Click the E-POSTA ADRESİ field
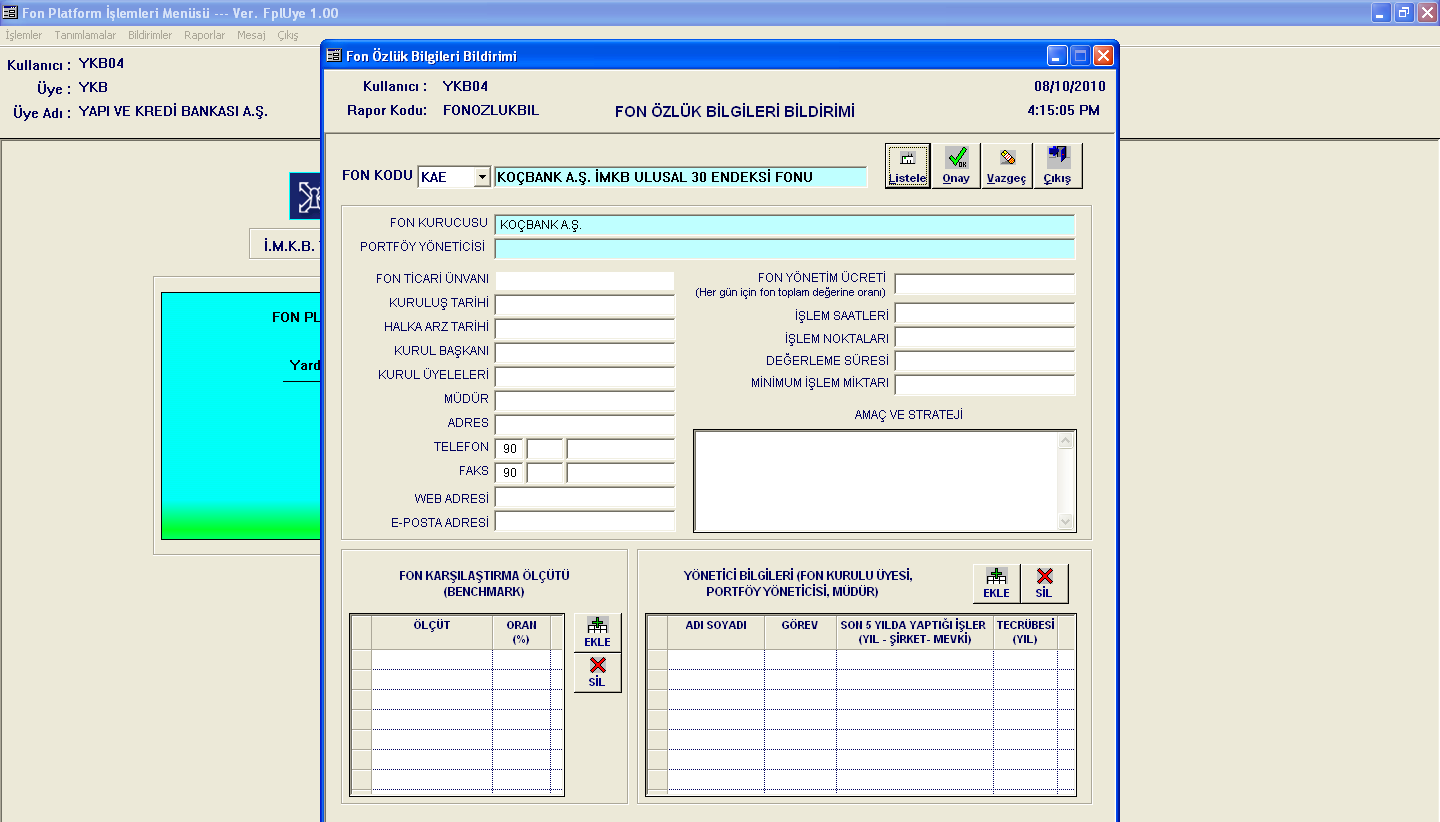Image resolution: width=1440 pixels, height=822 pixels. tap(585, 521)
